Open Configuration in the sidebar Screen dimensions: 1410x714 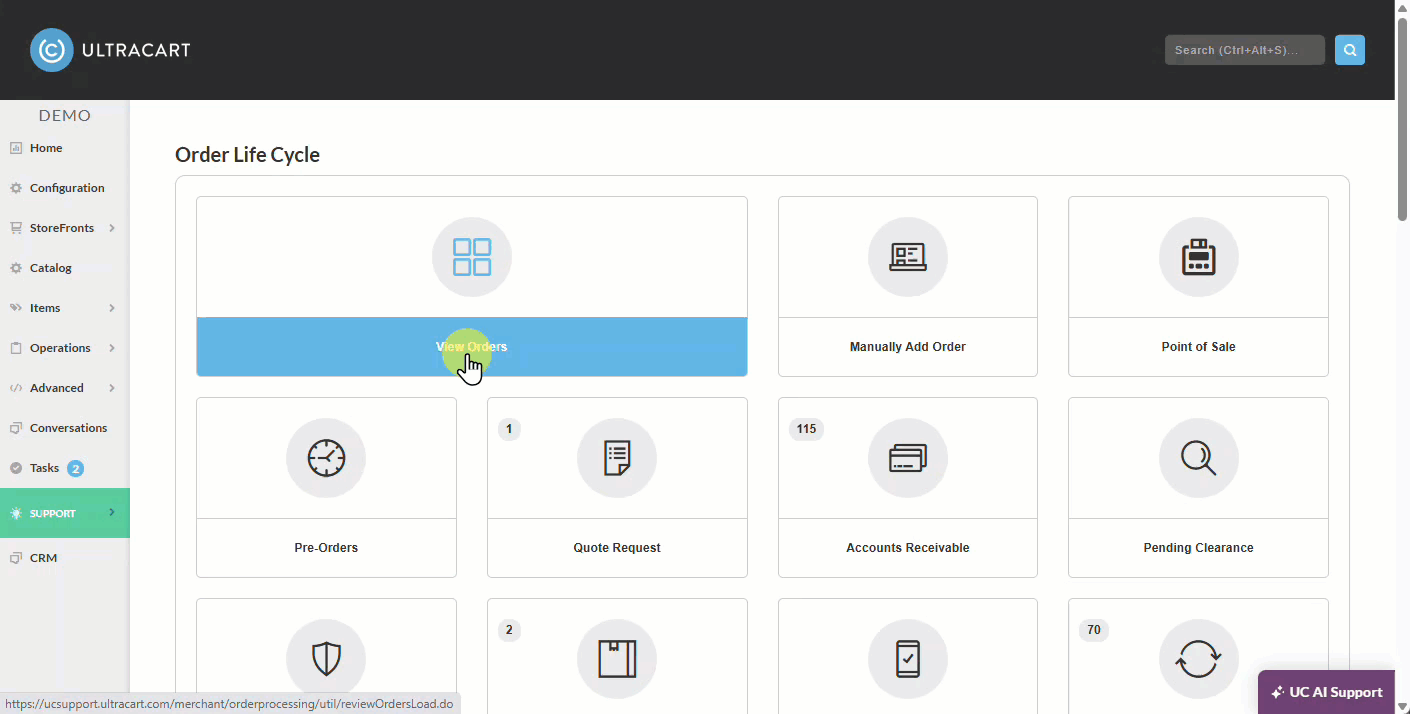pos(65,188)
